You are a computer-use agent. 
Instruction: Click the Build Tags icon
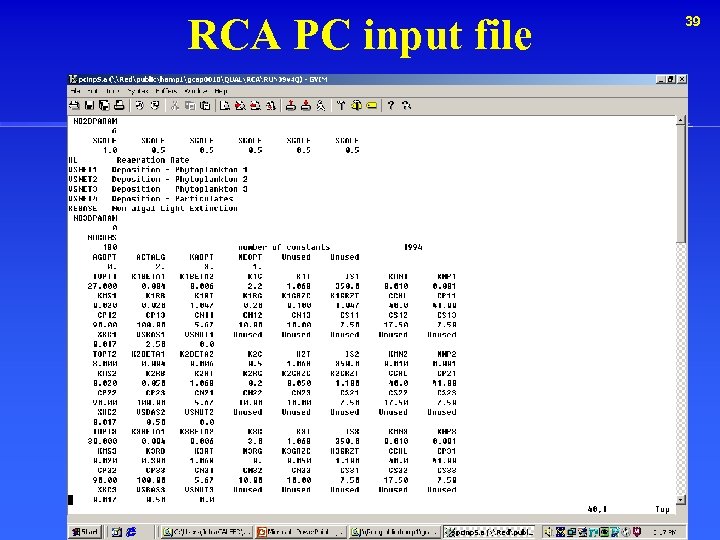click(356, 106)
